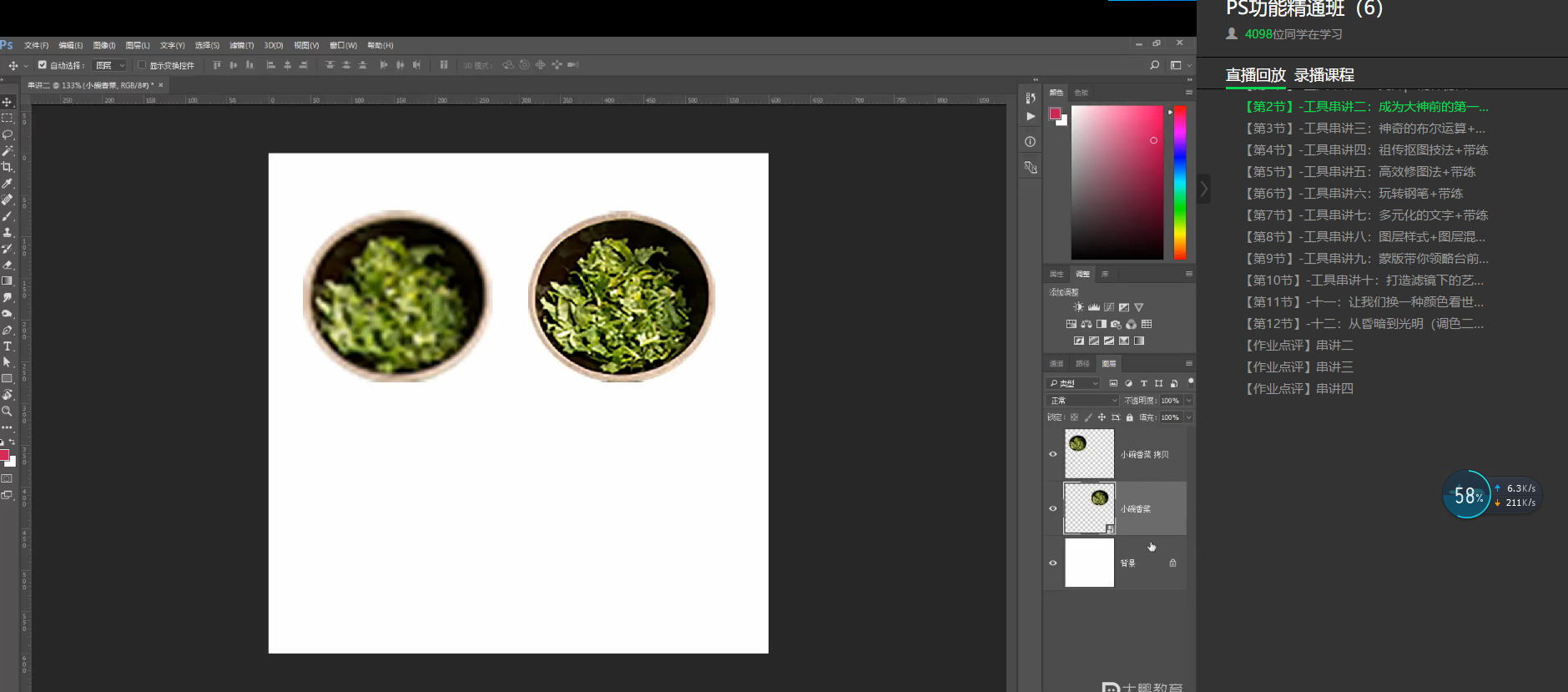Viewport: 1568px width, 692px height.
Task: Add a Hue/Saturation adjustment
Action: point(1071,324)
